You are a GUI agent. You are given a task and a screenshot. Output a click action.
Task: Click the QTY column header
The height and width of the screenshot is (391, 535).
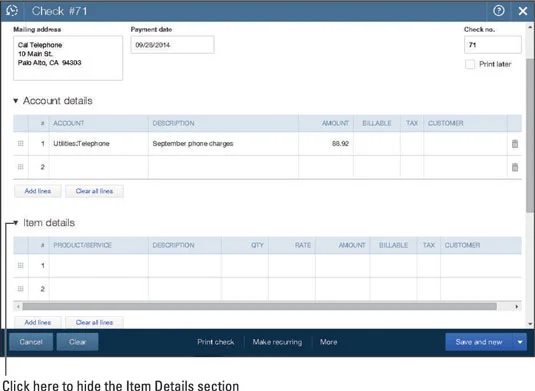click(x=257, y=245)
